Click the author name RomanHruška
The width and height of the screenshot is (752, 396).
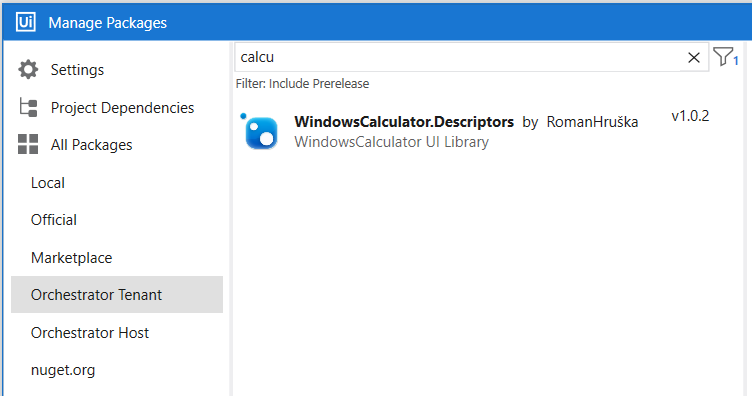click(592, 122)
